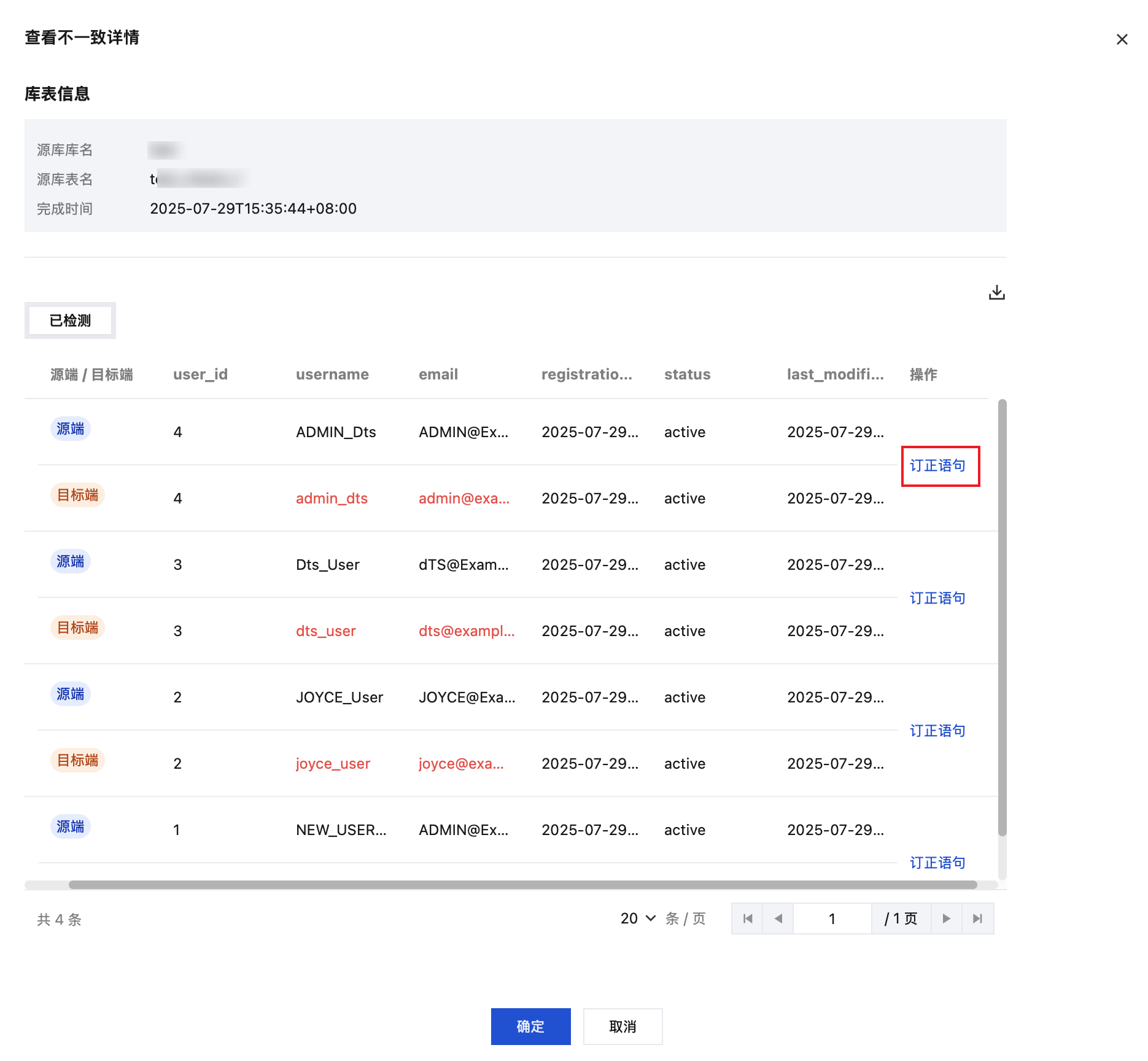Click the page number input field

(832, 919)
